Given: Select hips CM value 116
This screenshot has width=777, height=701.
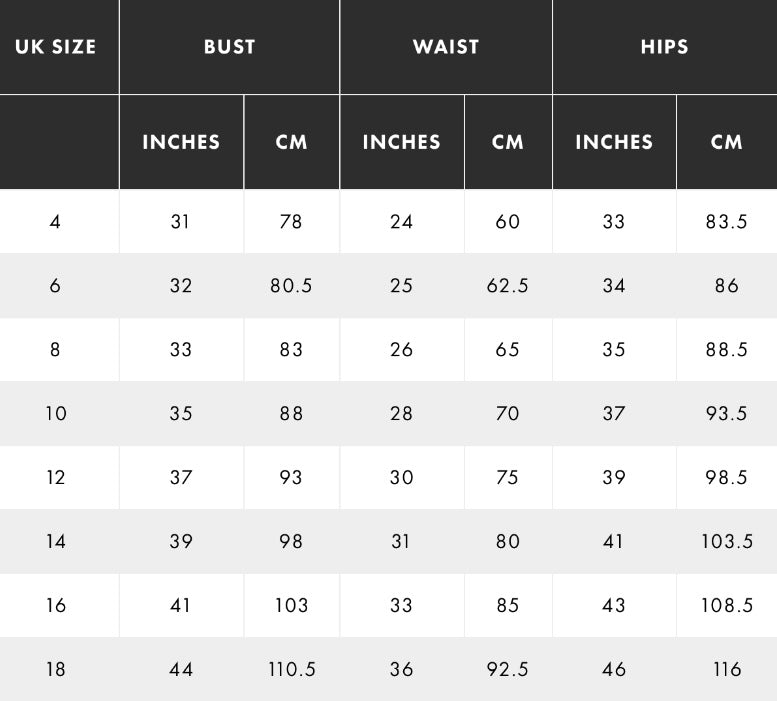Looking at the screenshot, I should (727, 669).
